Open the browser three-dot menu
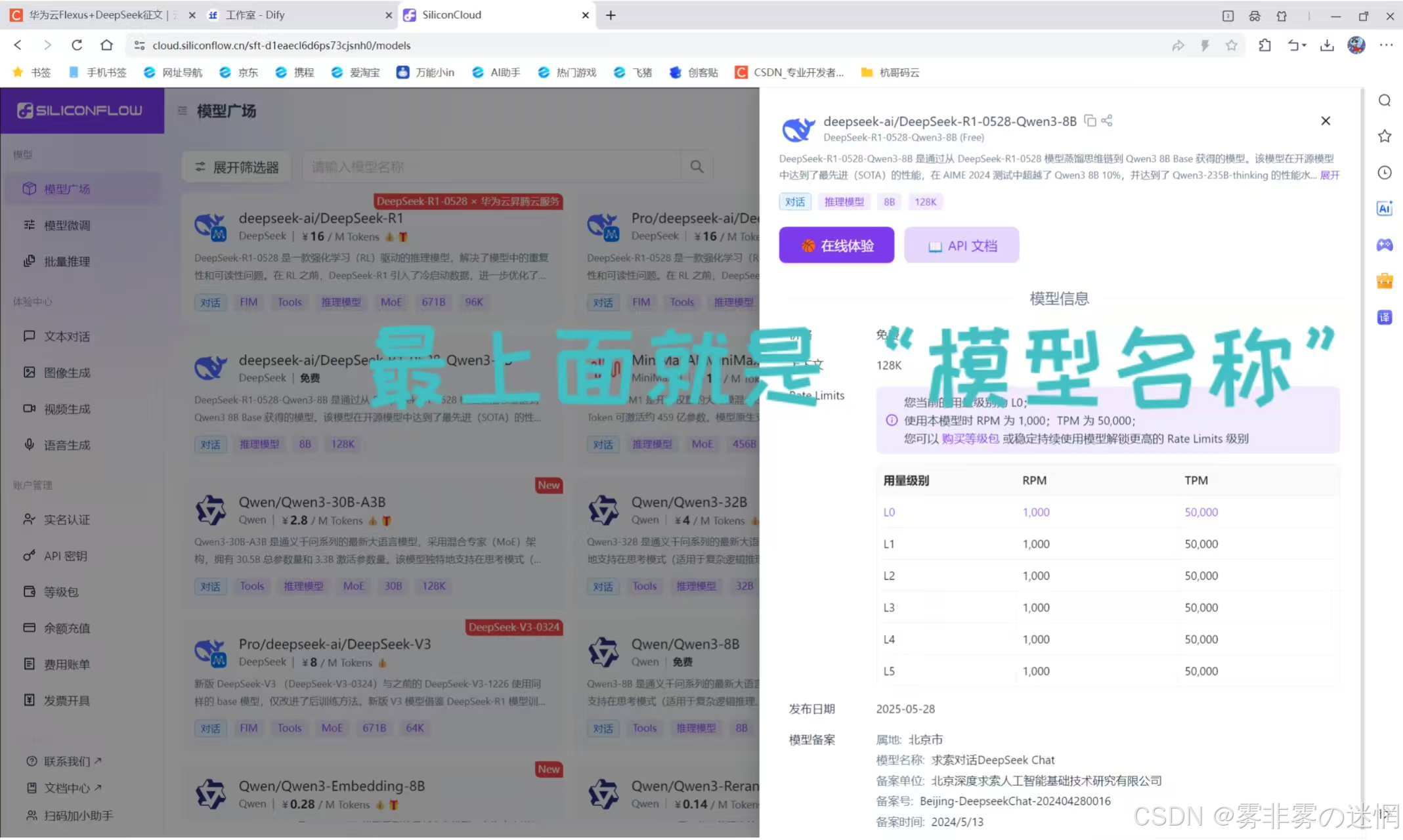The image size is (1403, 840). click(x=1386, y=45)
